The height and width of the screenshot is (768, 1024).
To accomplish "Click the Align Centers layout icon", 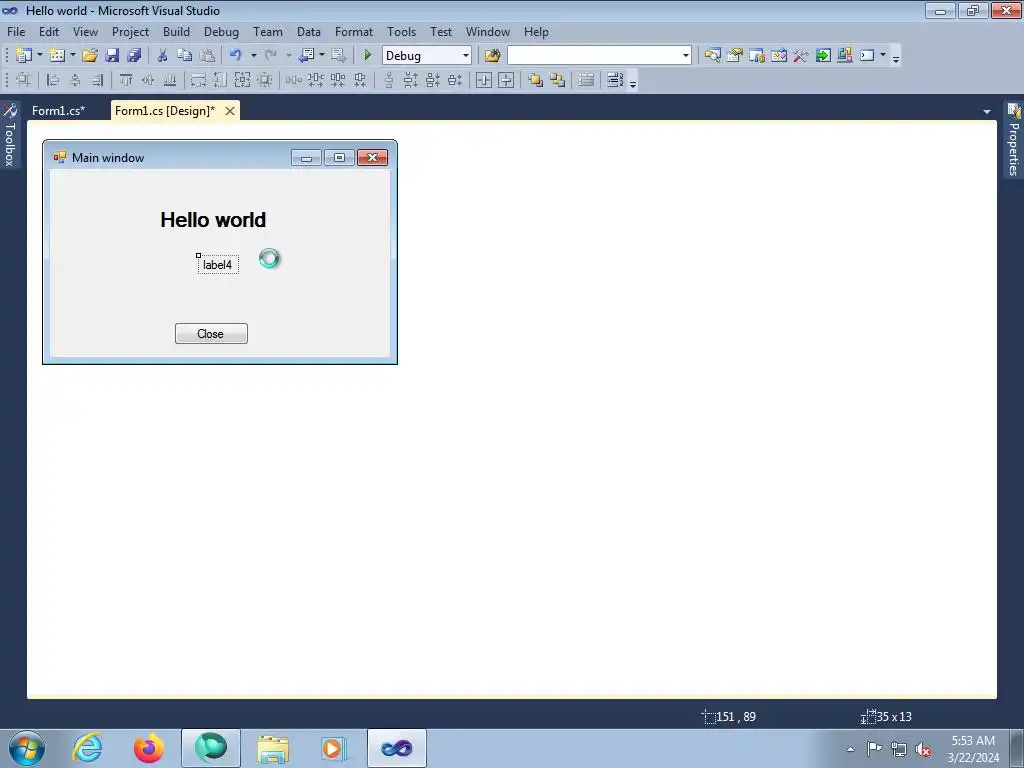I will pyautogui.click(x=75, y=80).
